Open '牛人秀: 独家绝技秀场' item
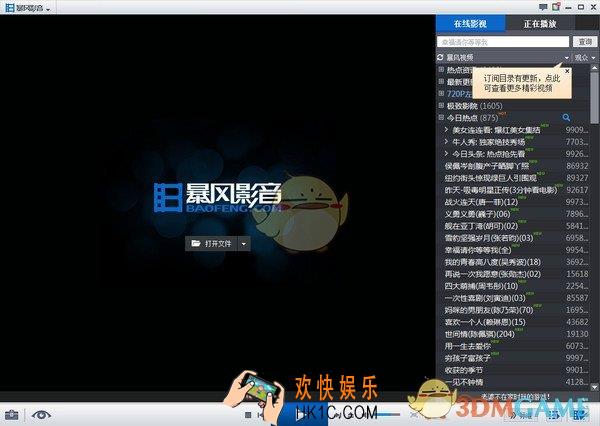 489,142
